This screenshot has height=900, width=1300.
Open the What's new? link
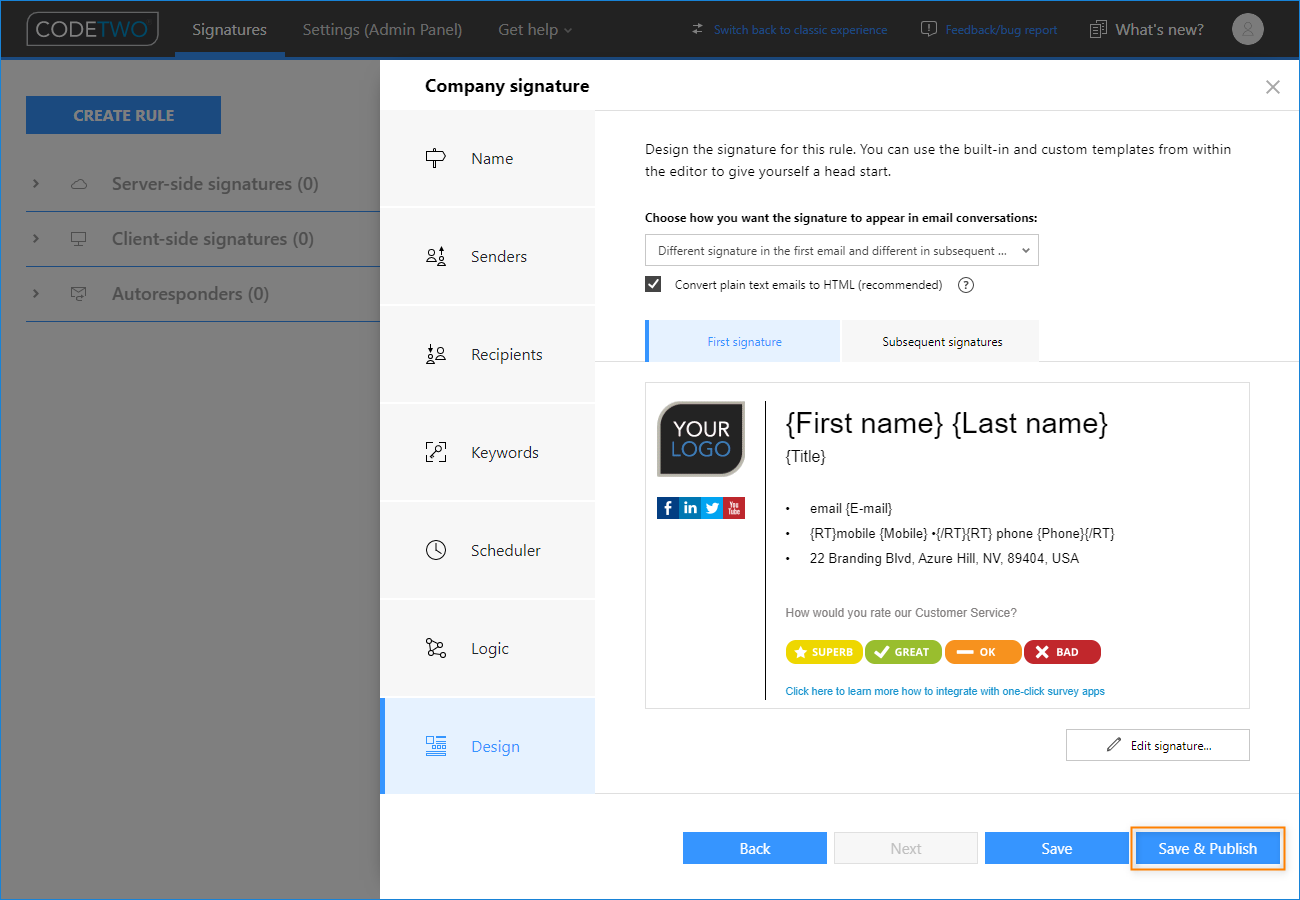tap(1159, 29)
